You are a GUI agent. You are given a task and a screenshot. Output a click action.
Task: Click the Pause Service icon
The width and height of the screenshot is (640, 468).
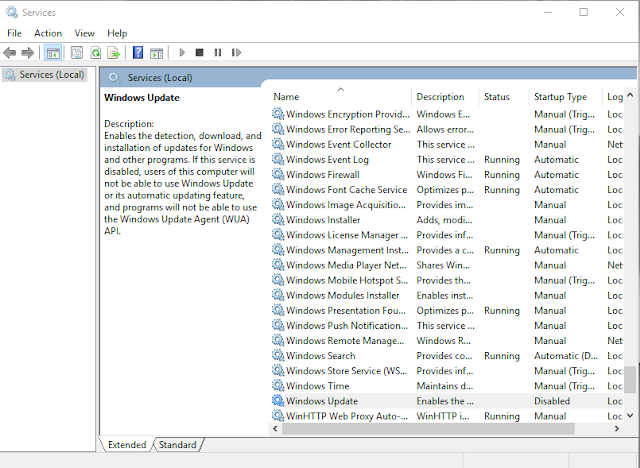coord(218,53)
